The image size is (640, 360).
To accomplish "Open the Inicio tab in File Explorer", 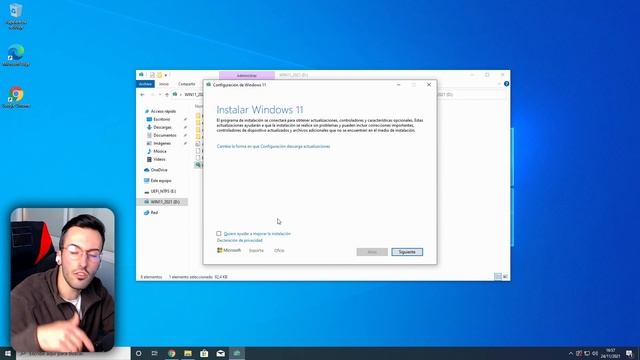I will click(164, 84).
